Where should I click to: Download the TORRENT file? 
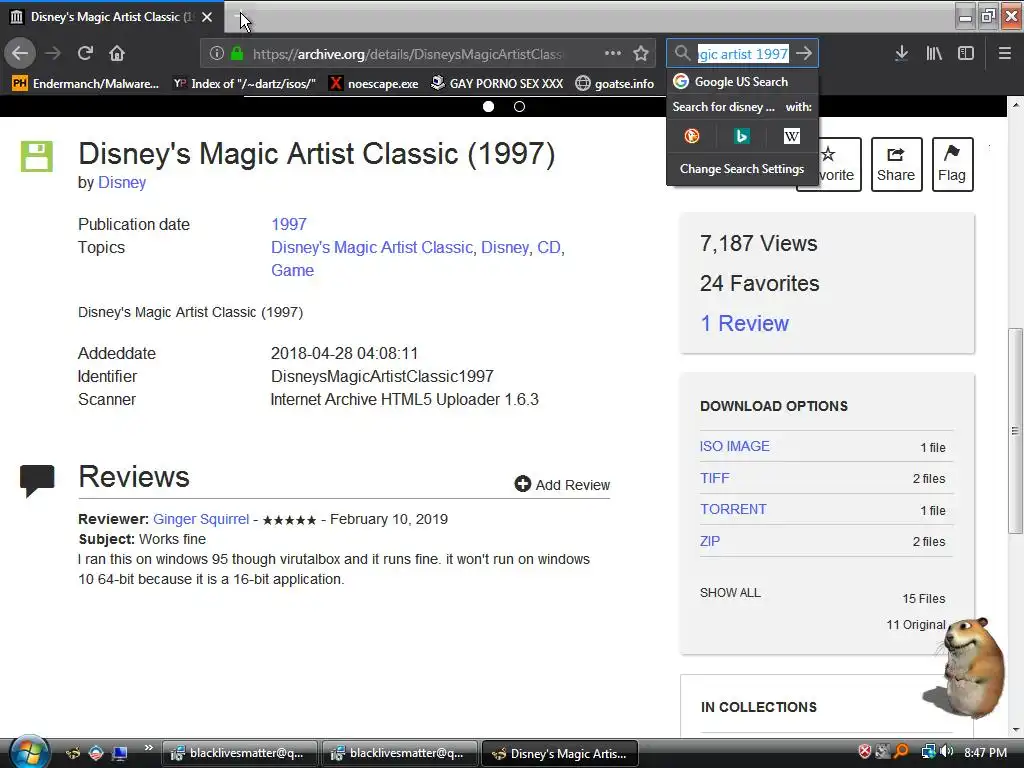(x=733, y=509)
